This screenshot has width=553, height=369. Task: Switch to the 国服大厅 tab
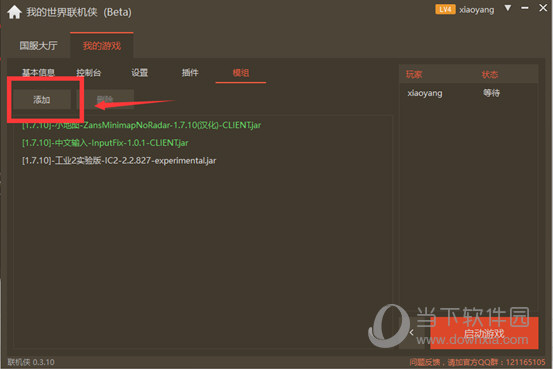pyautogui.click(x=38, y=46)
